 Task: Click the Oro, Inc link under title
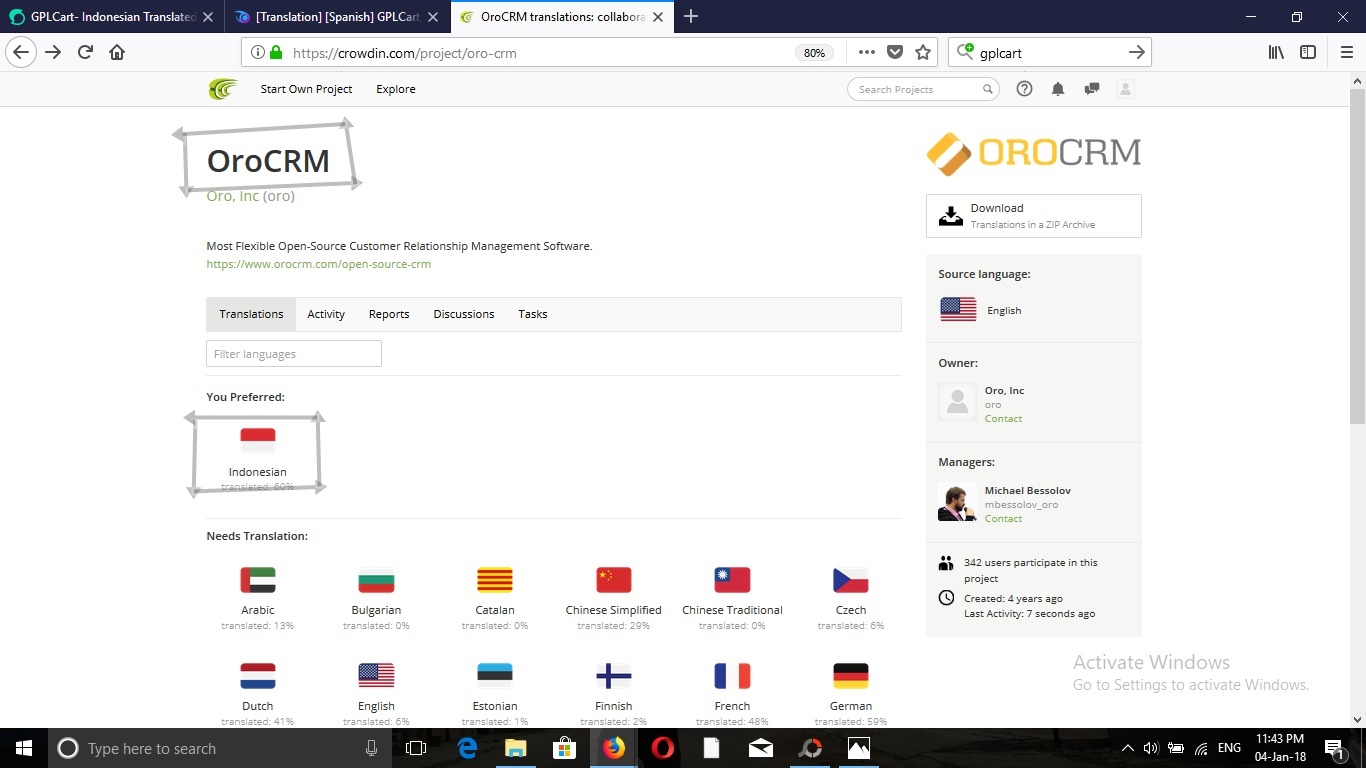point(233,196)
